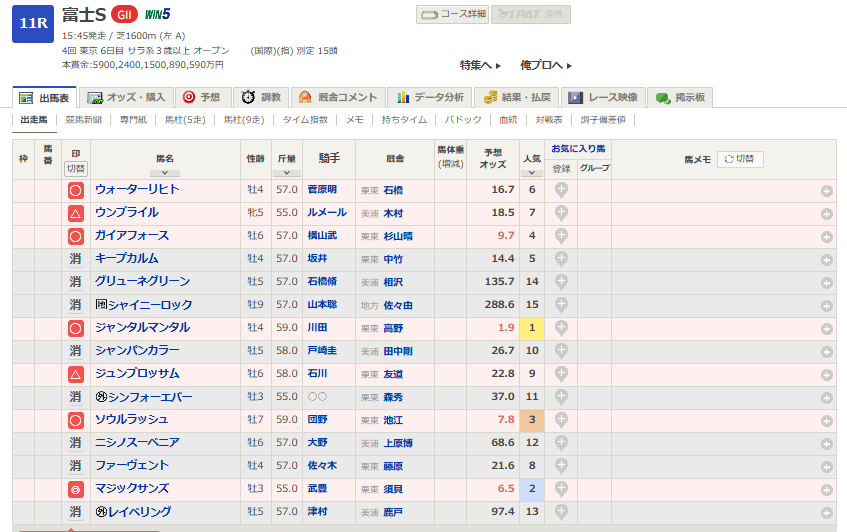Toggle the prediction mark for ガイアフォース

click(75, 237)
